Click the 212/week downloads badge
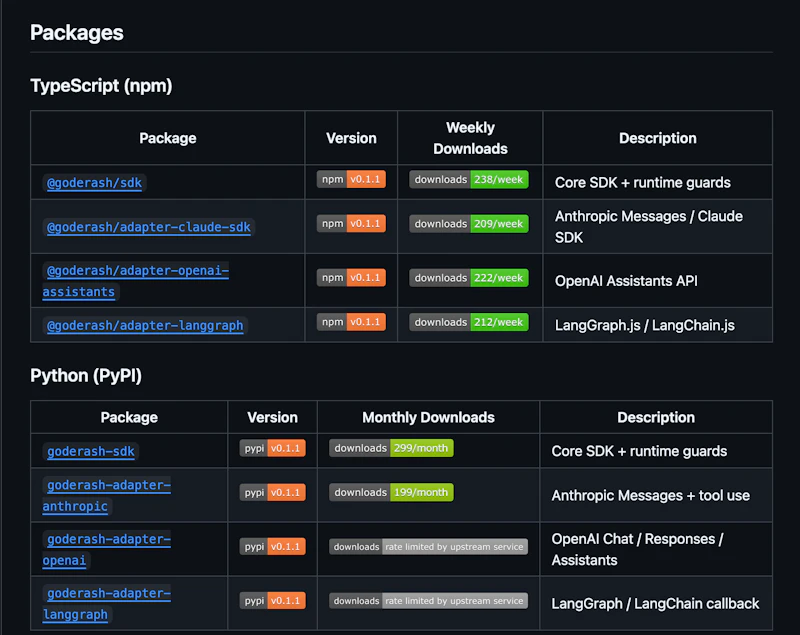Screen dimensions: 800x635 click(x=468, y=322)
